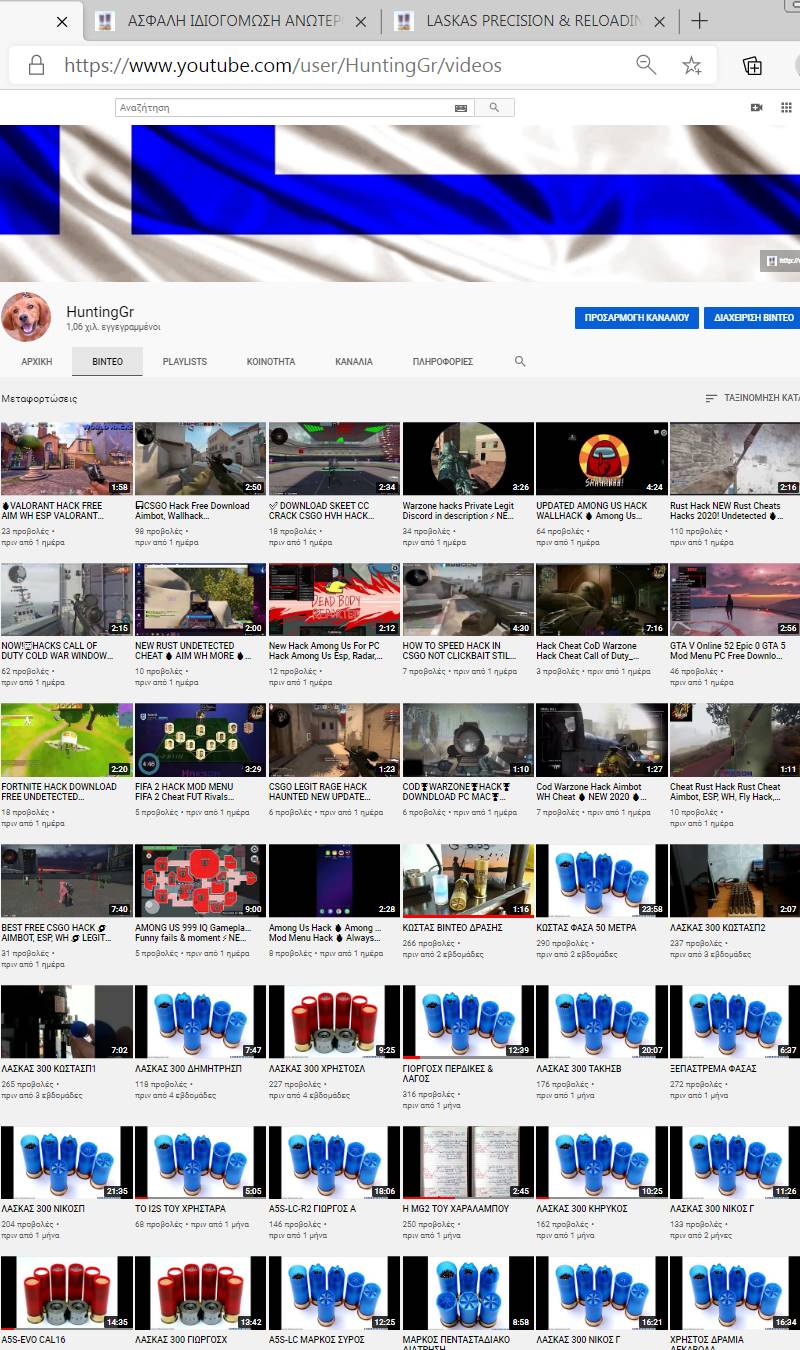Open the DOWNLOAD SKEET CC CRACK thumbnail

coord(334,459)
